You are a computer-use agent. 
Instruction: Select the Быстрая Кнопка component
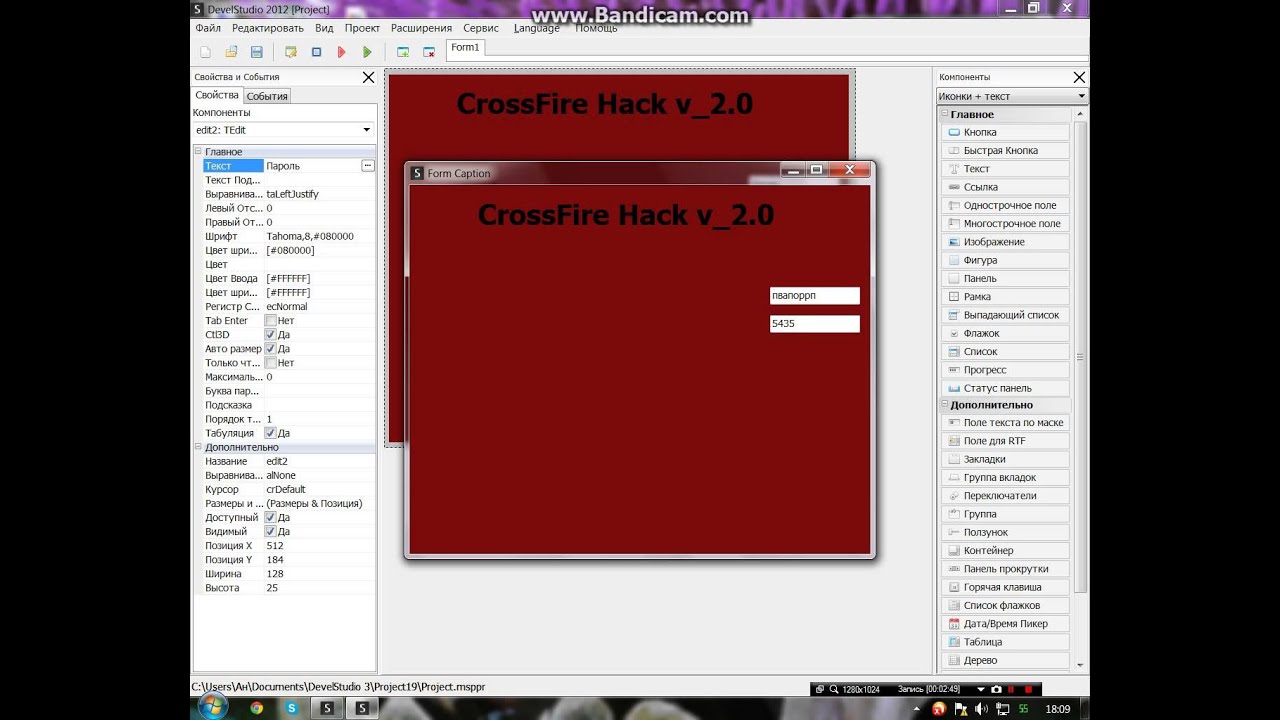1005,150
